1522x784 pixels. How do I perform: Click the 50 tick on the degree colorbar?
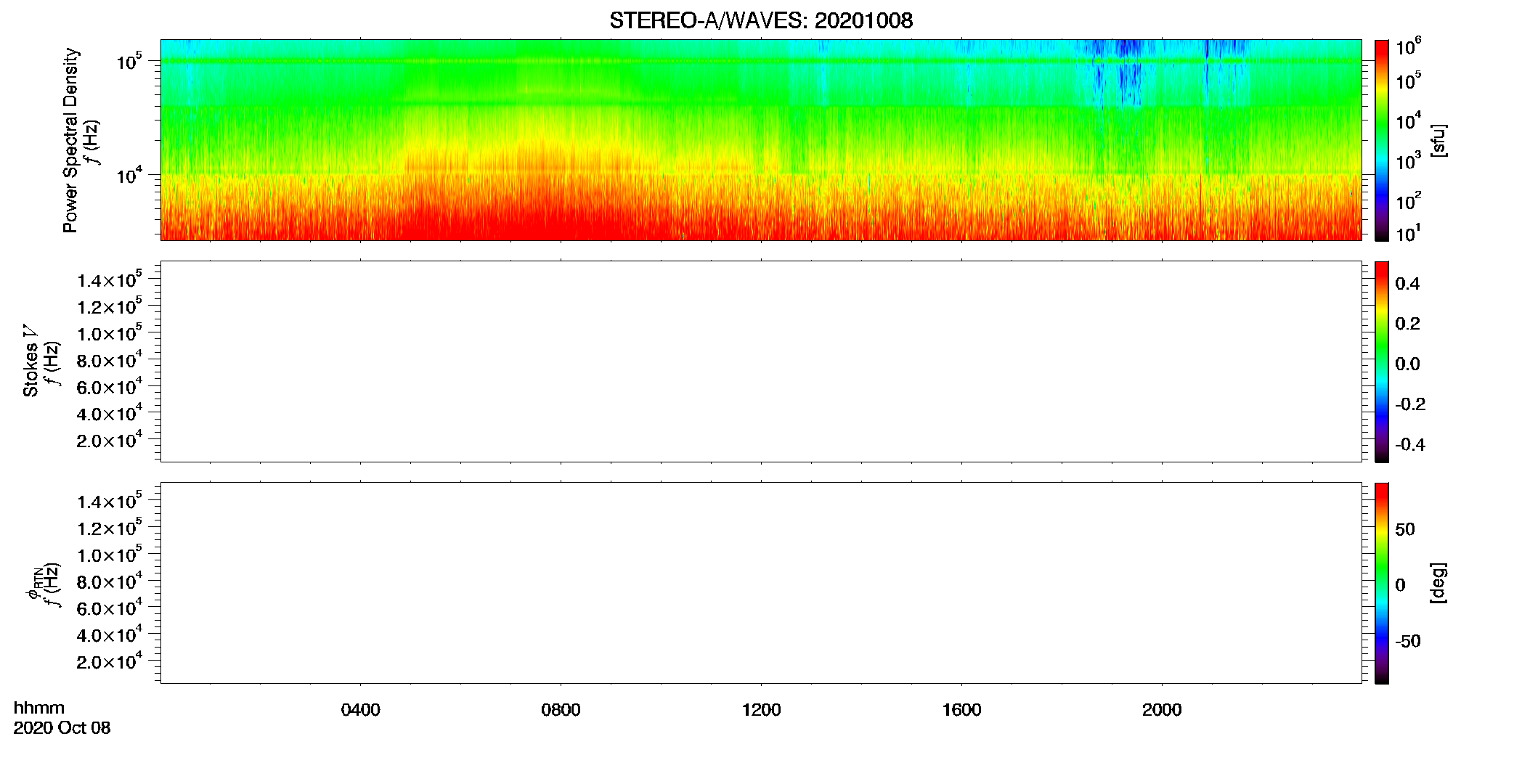(x=1405, y=529)
